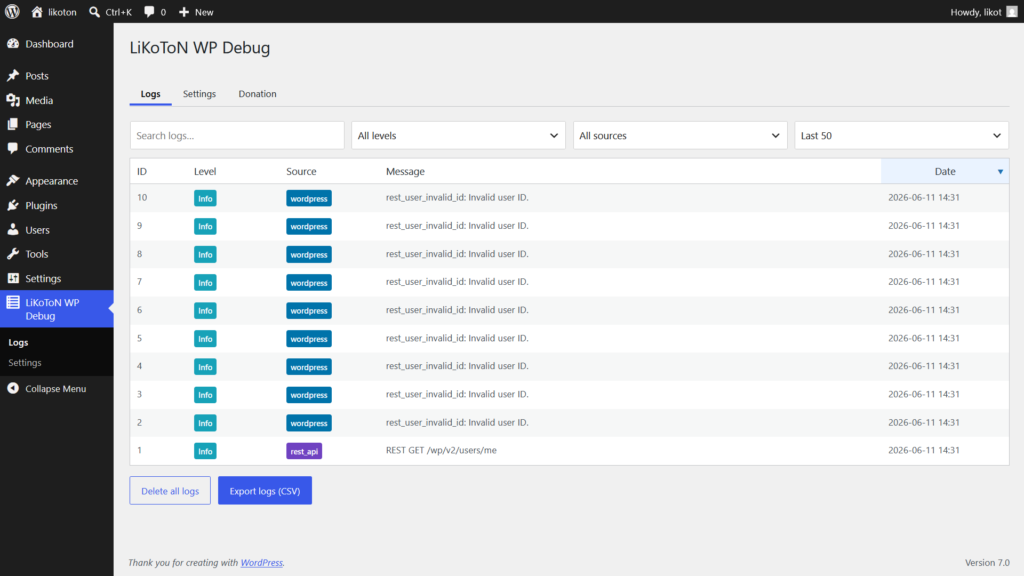Image resolution: width=1024 pixels, height=576 pixels.
Task: Sort by the Message column header
Action: click(x=405, y=171)
